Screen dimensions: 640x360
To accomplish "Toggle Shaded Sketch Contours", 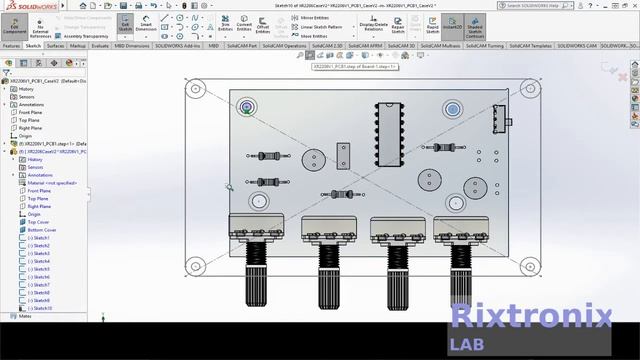I will click(475, 27).
